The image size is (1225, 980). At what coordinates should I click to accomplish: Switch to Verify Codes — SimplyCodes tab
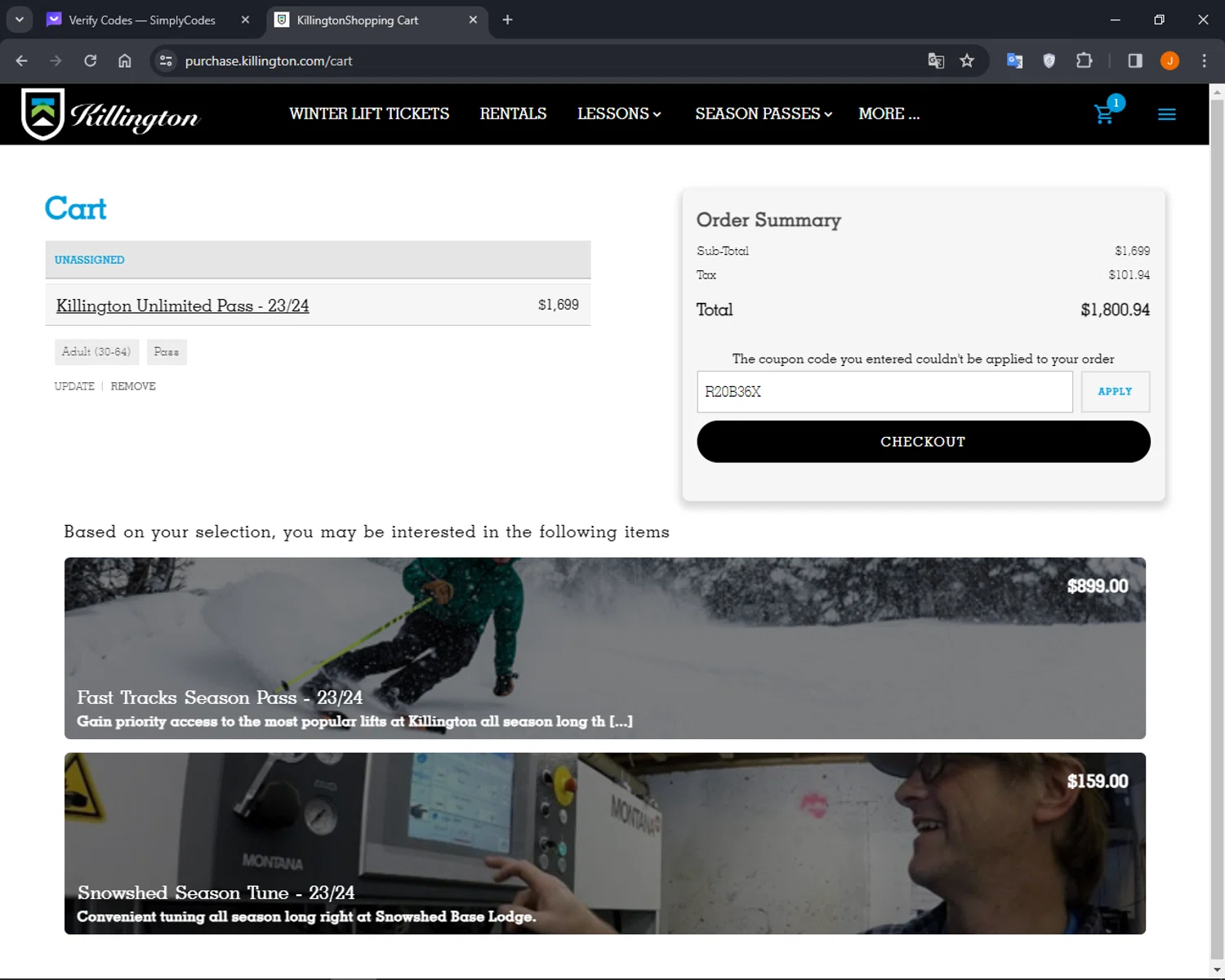pos(141,20)
